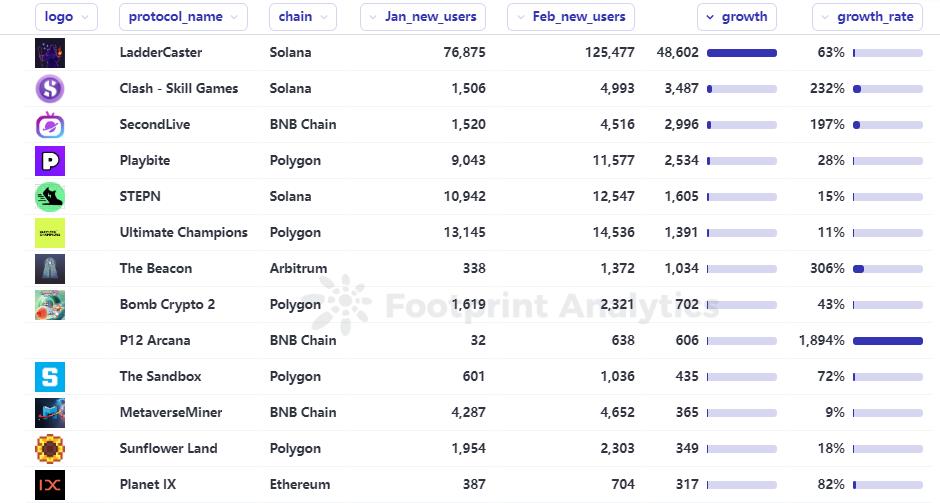Expand the logo column header menu
Screen dimensions: 940x503
click(x=66, y=17)
